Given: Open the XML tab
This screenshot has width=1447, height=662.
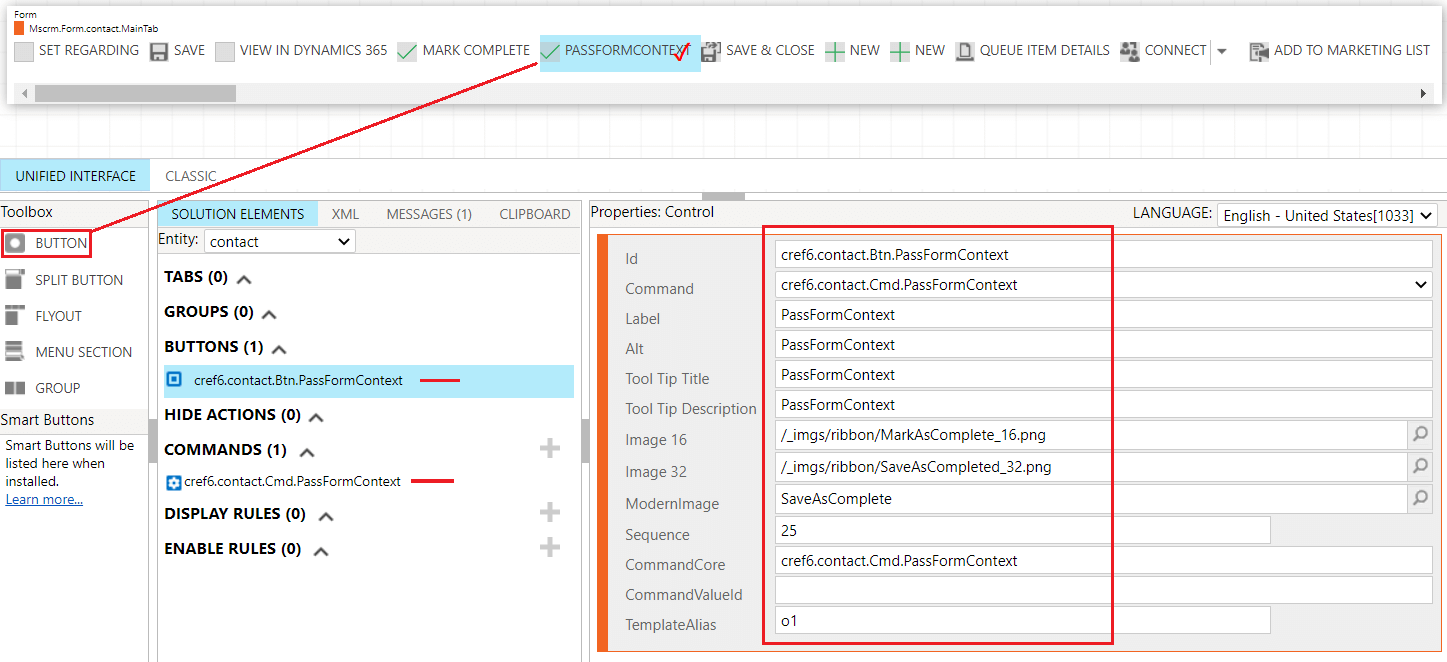Looking at the screenshot, I should point(344,213).
